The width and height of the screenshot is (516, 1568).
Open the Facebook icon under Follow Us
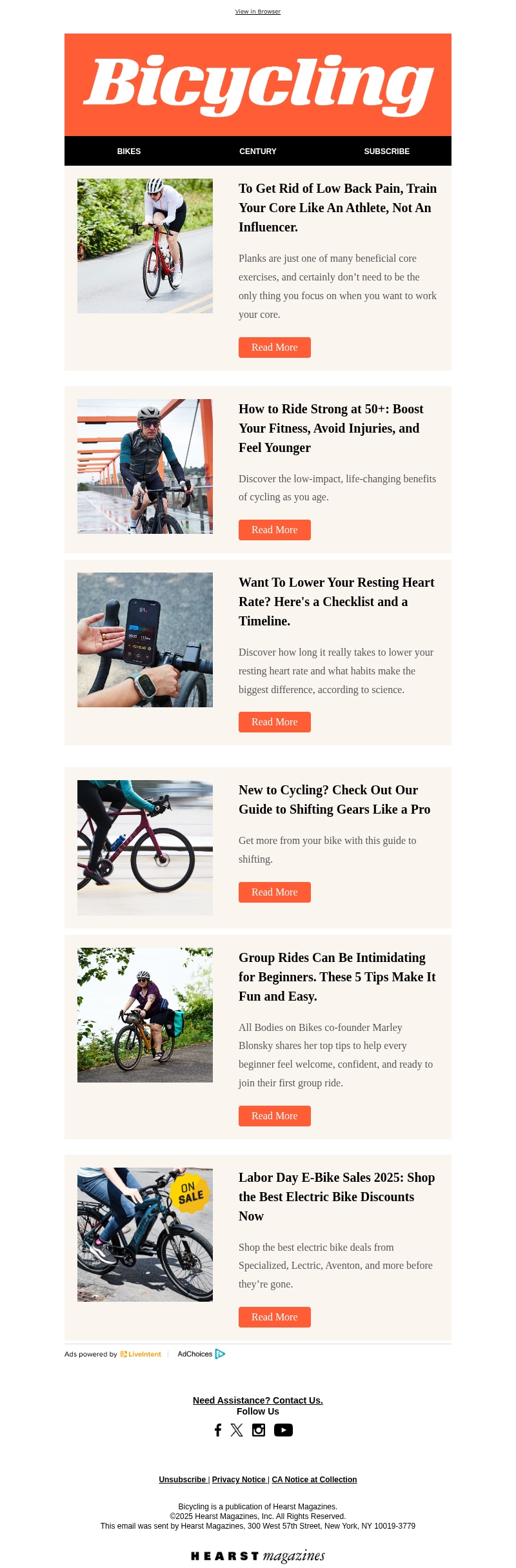[218, 1430]
